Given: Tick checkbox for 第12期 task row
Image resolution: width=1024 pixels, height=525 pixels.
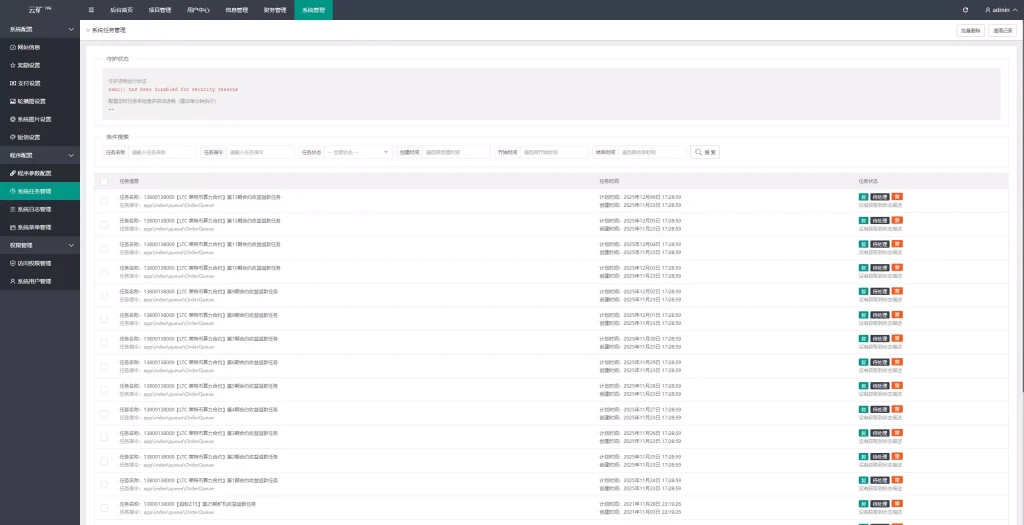Looking at the screenshot, I should click(x=104, y=224).
